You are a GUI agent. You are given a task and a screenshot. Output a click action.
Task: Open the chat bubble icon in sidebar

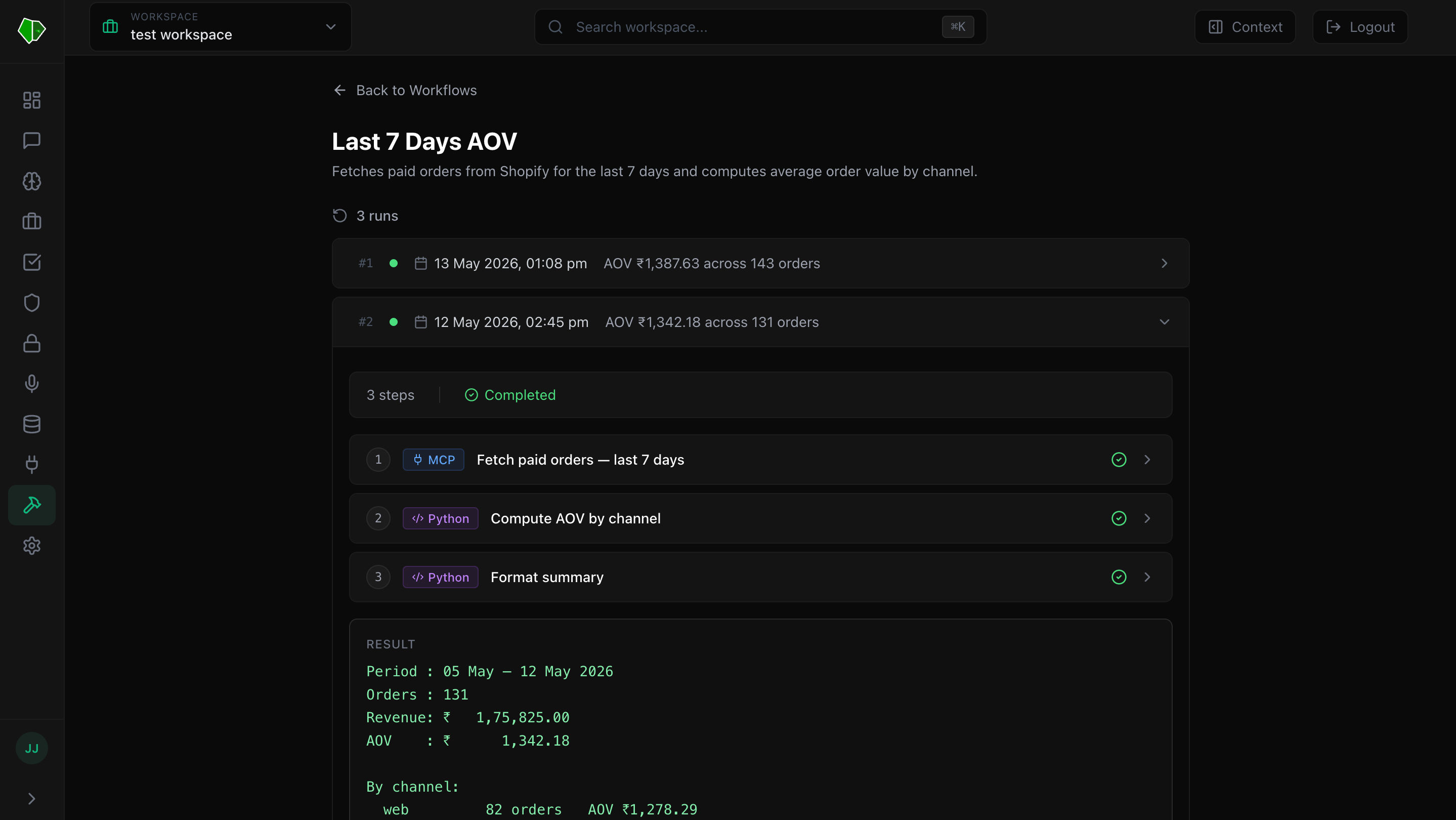pos(32,140)
